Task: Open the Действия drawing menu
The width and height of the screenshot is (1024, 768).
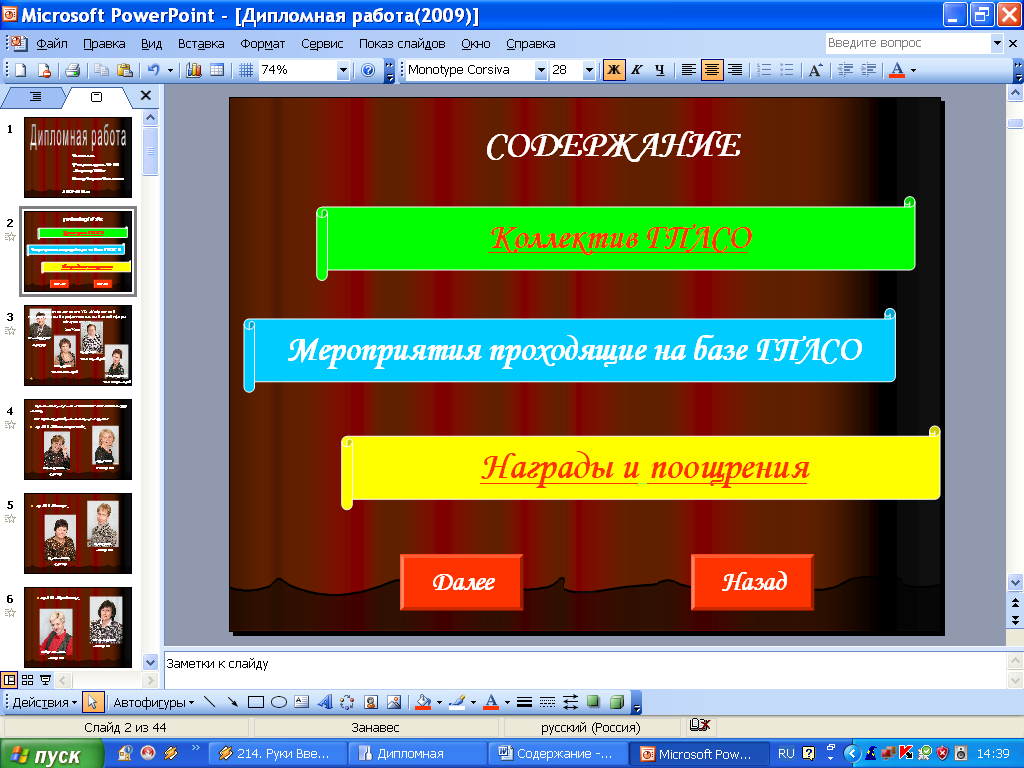Action: tap(44, 703)
